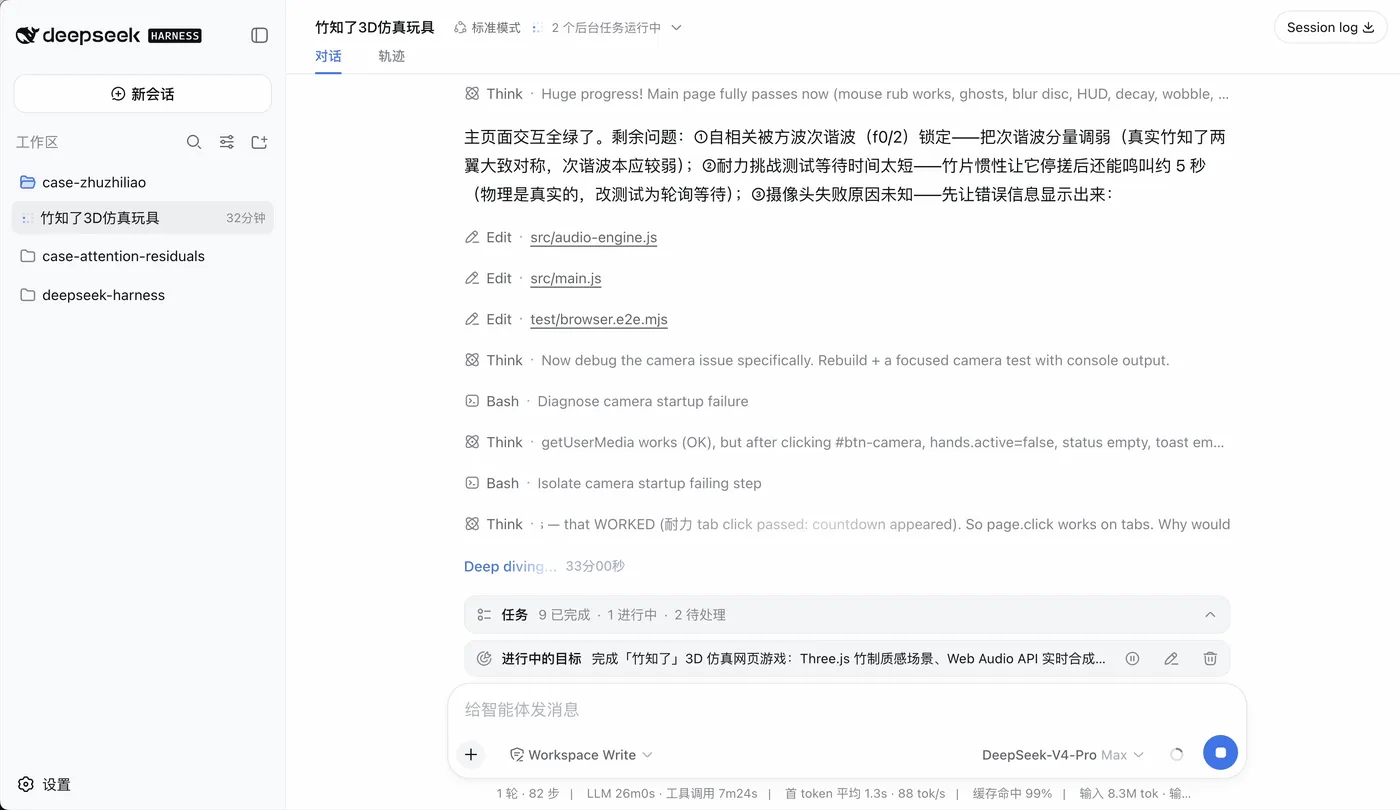Open the src/audio-engine.js file link
The width and height of the screenshot is (1400, 810).
[593, 237]
